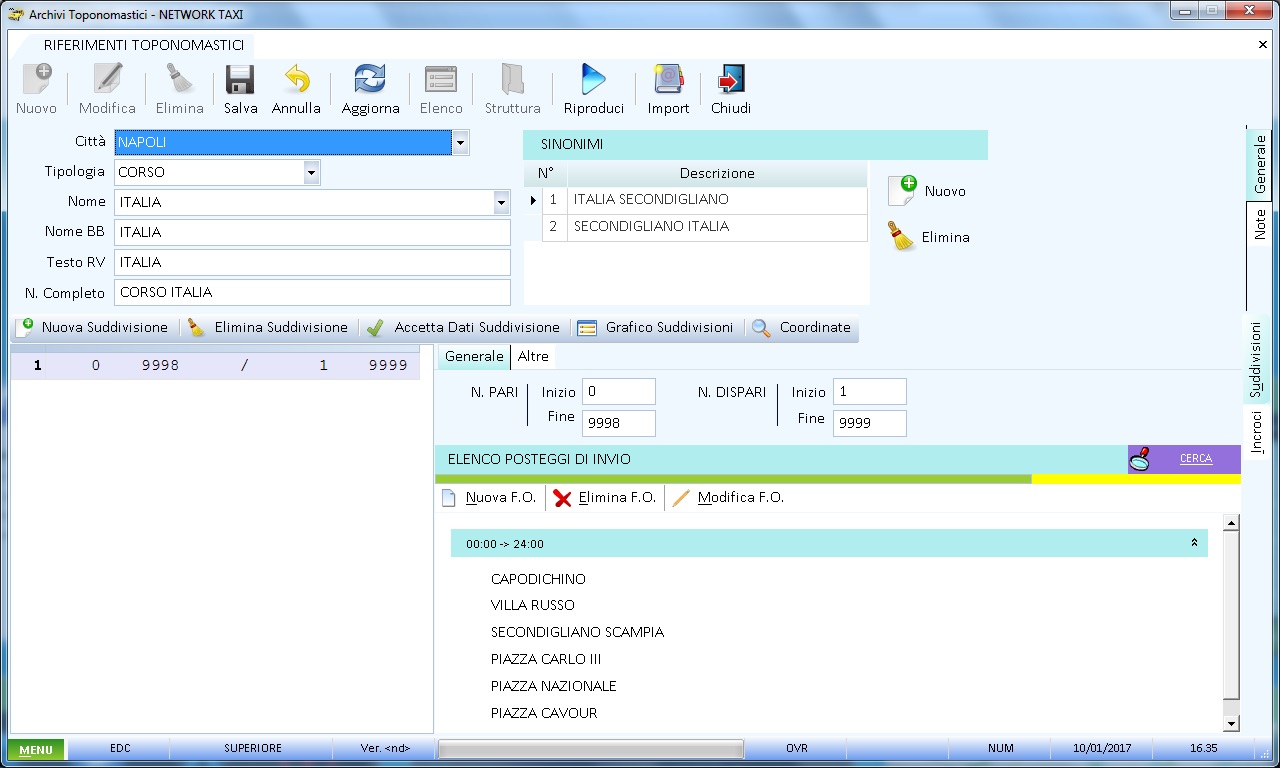The height and width of the screenshot is (768, 1280).
Task: Click the bottom horizontal scrollbar thumb
Action: (590, 749)
